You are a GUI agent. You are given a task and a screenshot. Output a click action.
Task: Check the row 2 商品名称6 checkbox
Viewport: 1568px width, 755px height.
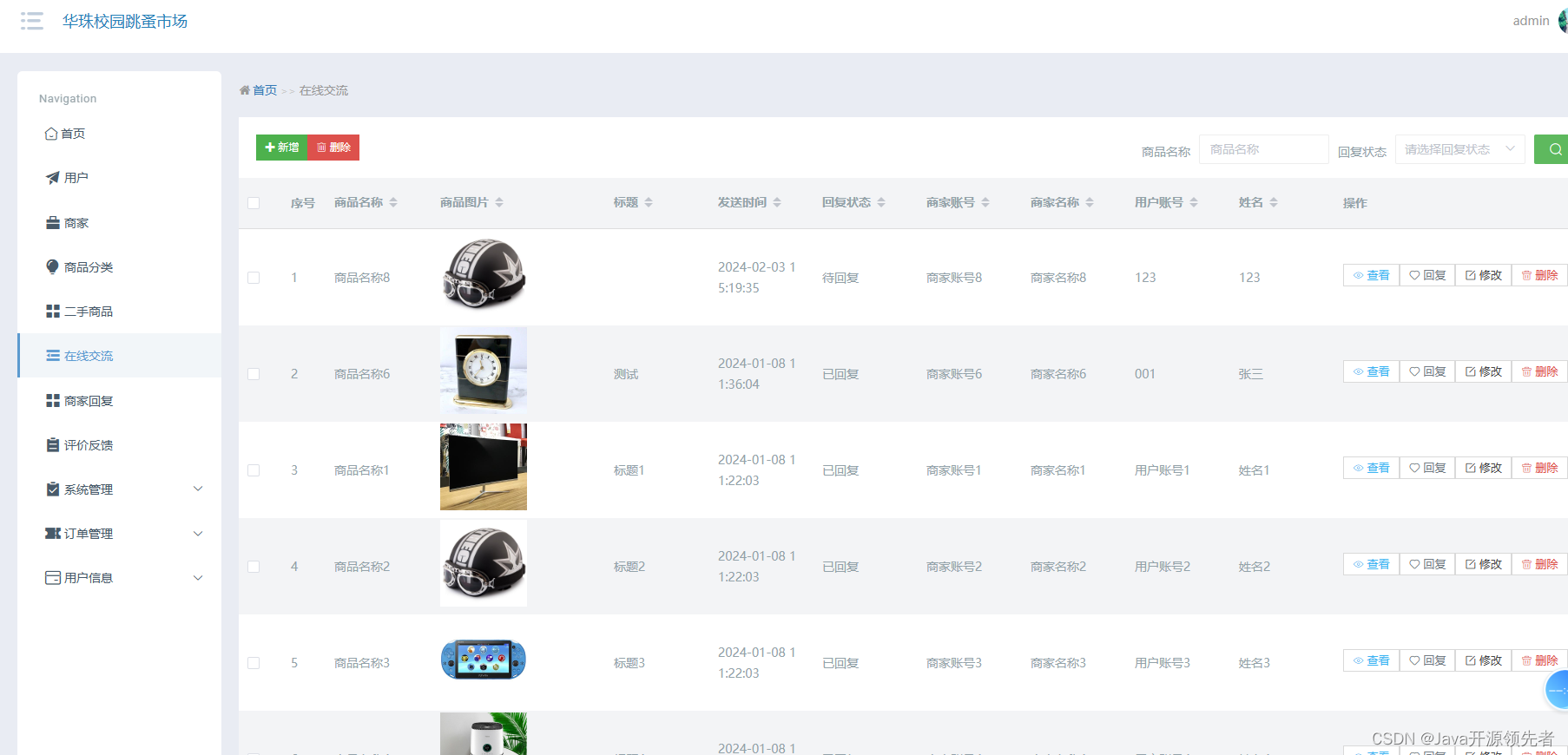pyautogui.click(x=254, y=374)
